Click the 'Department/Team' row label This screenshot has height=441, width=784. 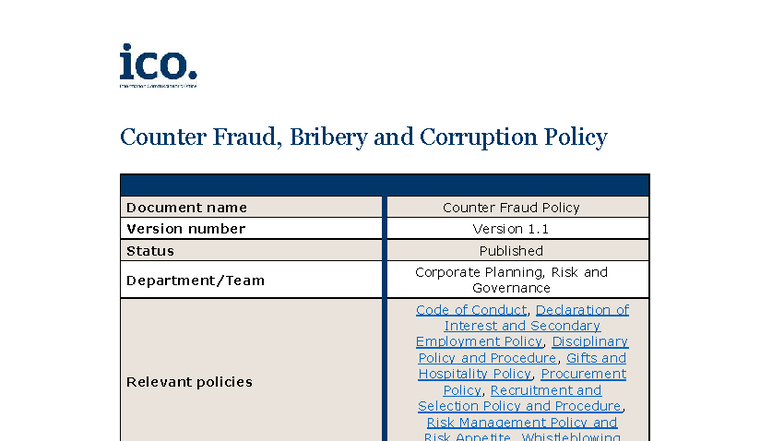(195, 280)
